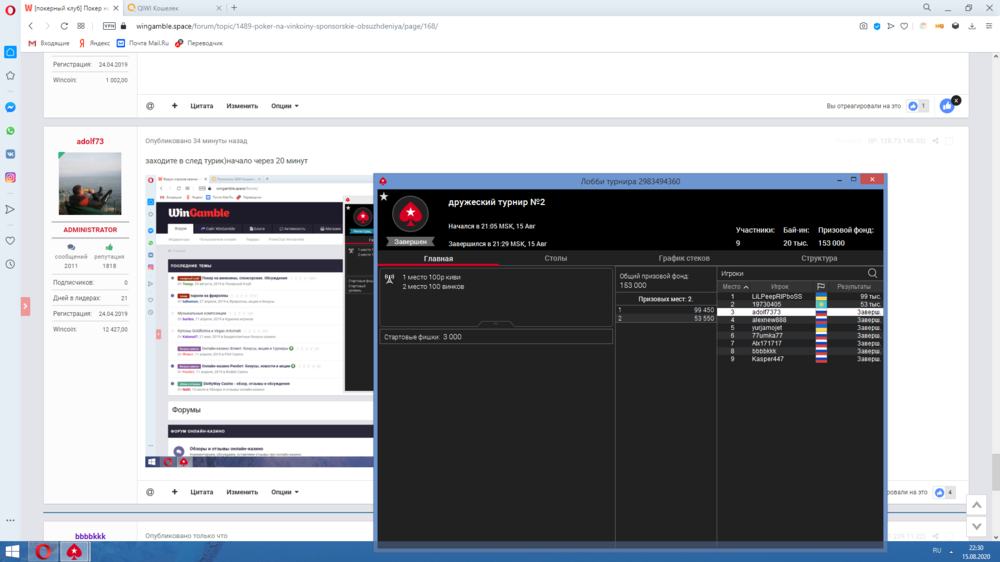The height and width of the screenshot is (562, 1000).
Task: Take a snapshot with the camera icon
Action: click(x=863, y=26)
